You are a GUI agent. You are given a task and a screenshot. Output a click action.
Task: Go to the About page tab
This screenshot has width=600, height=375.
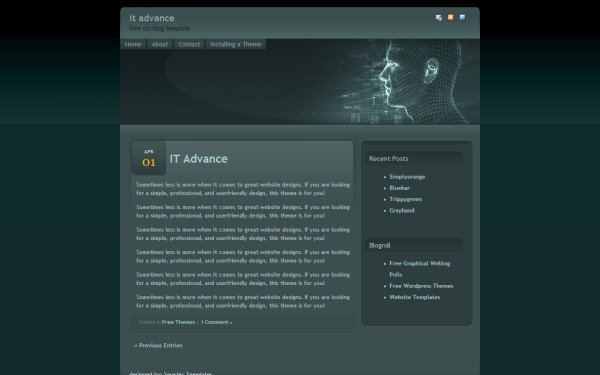tap(160, 44)
